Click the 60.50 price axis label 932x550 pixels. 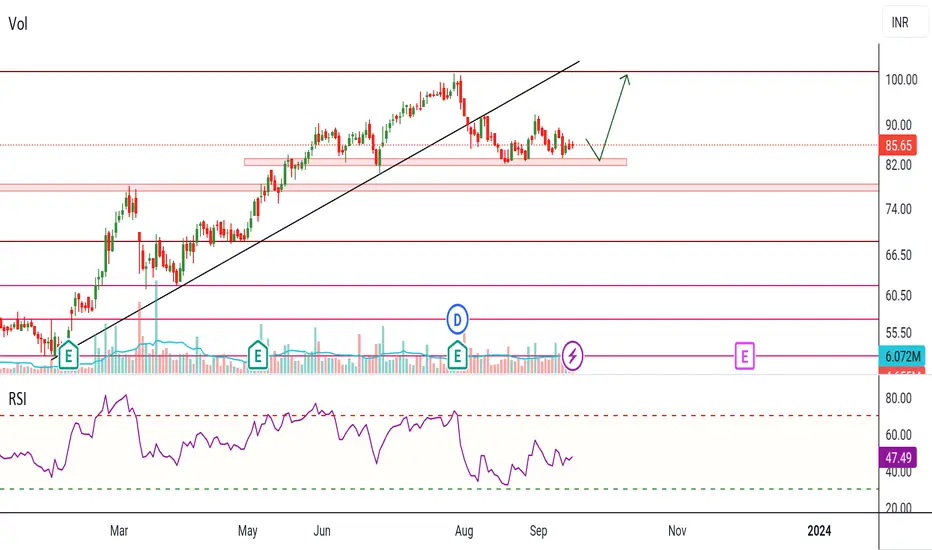tap(898, 295)
